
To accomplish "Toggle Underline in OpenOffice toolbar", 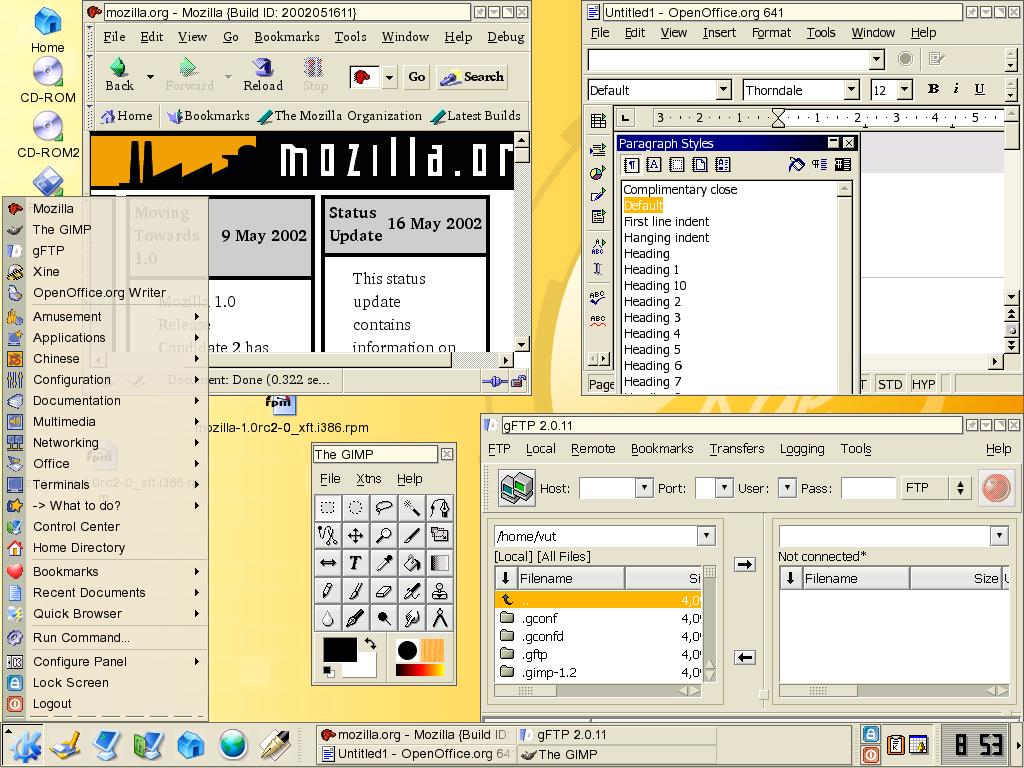I will (980, 89).
